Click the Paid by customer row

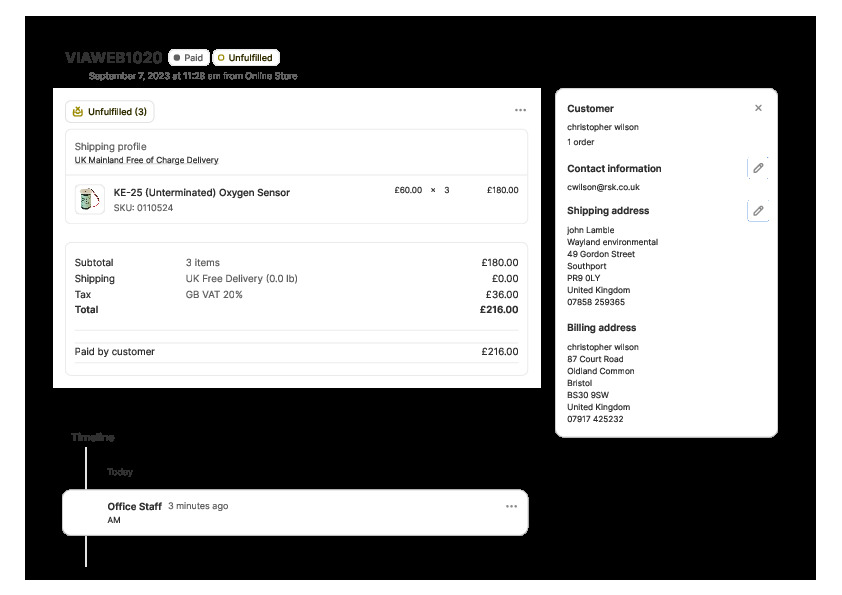(x=296, y=352)
